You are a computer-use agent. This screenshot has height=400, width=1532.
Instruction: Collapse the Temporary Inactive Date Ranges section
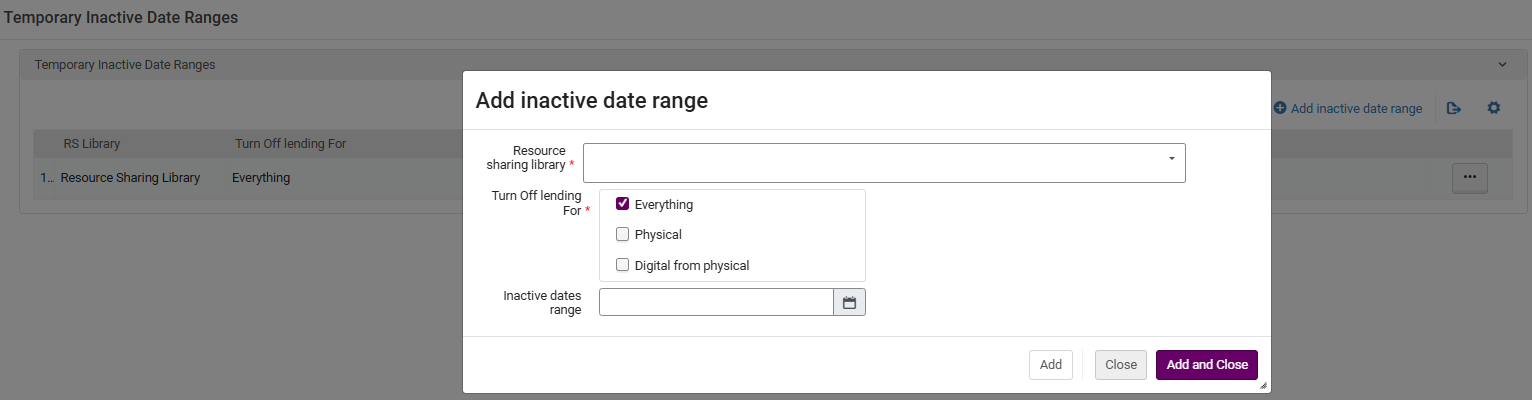click(1502, 64)
